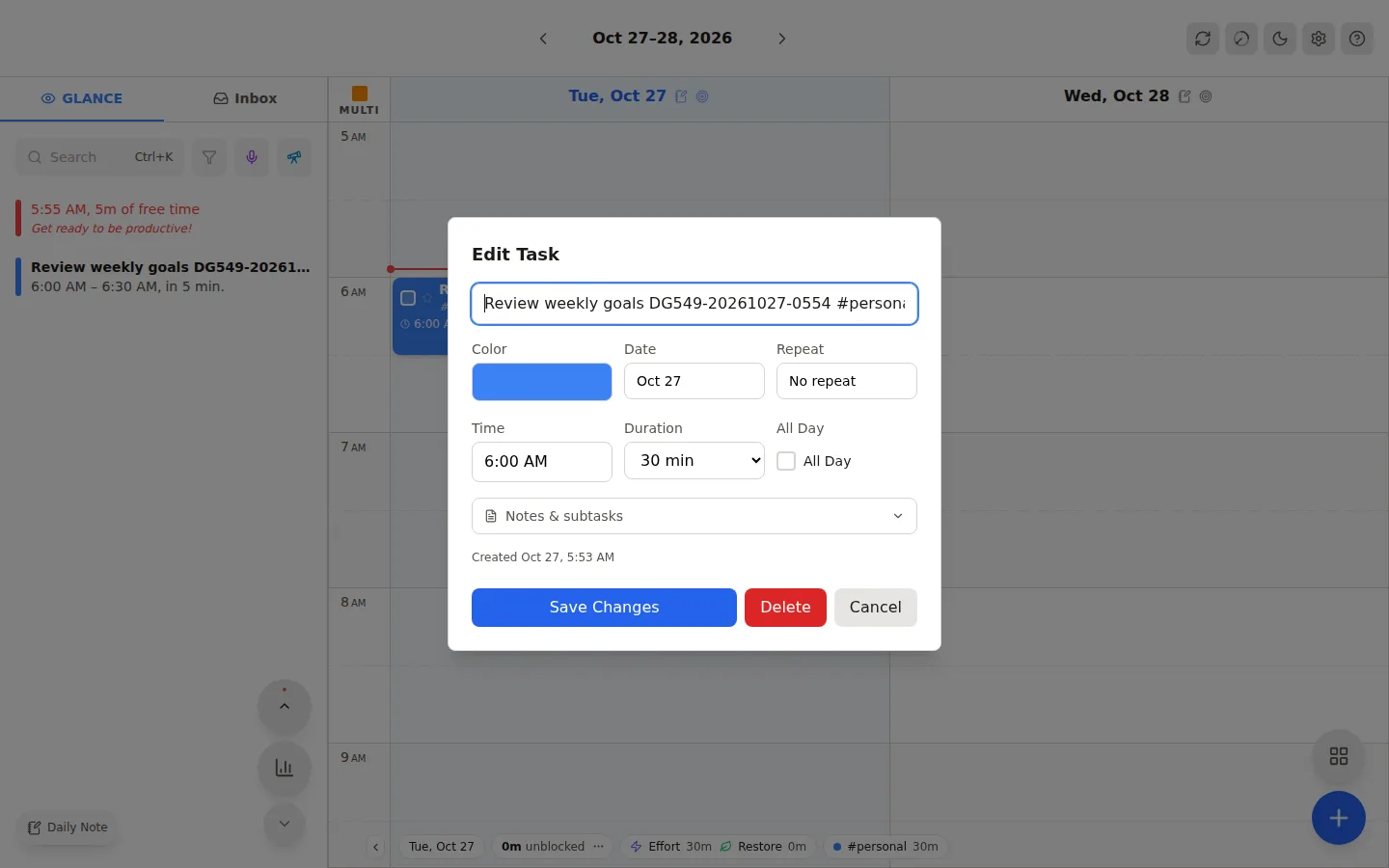Click the Tue, Oct 27 footer chip

[441, 847]
